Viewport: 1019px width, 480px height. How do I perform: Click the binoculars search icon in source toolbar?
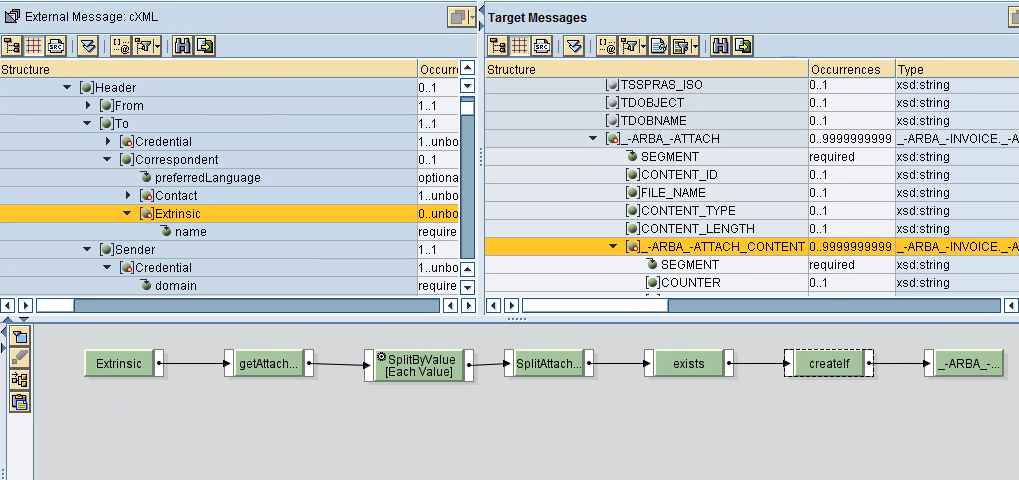pos(183,46)
